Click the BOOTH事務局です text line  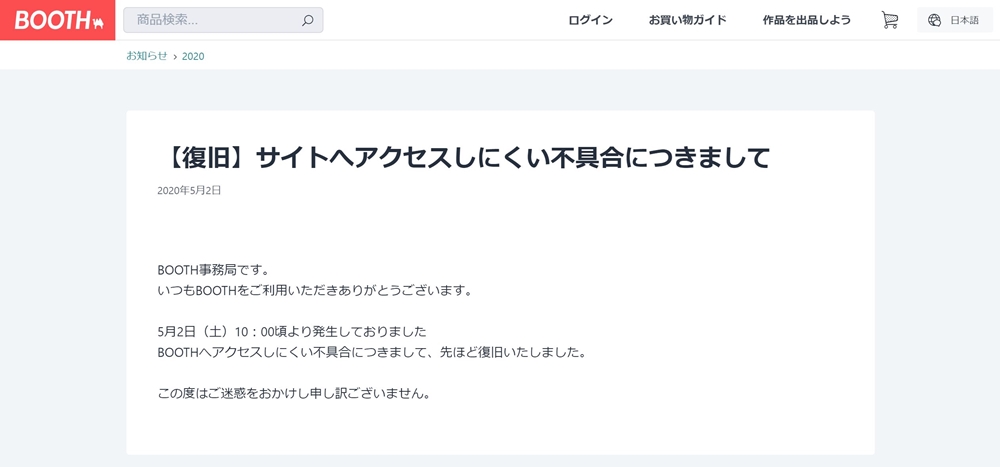pos(213,270)
